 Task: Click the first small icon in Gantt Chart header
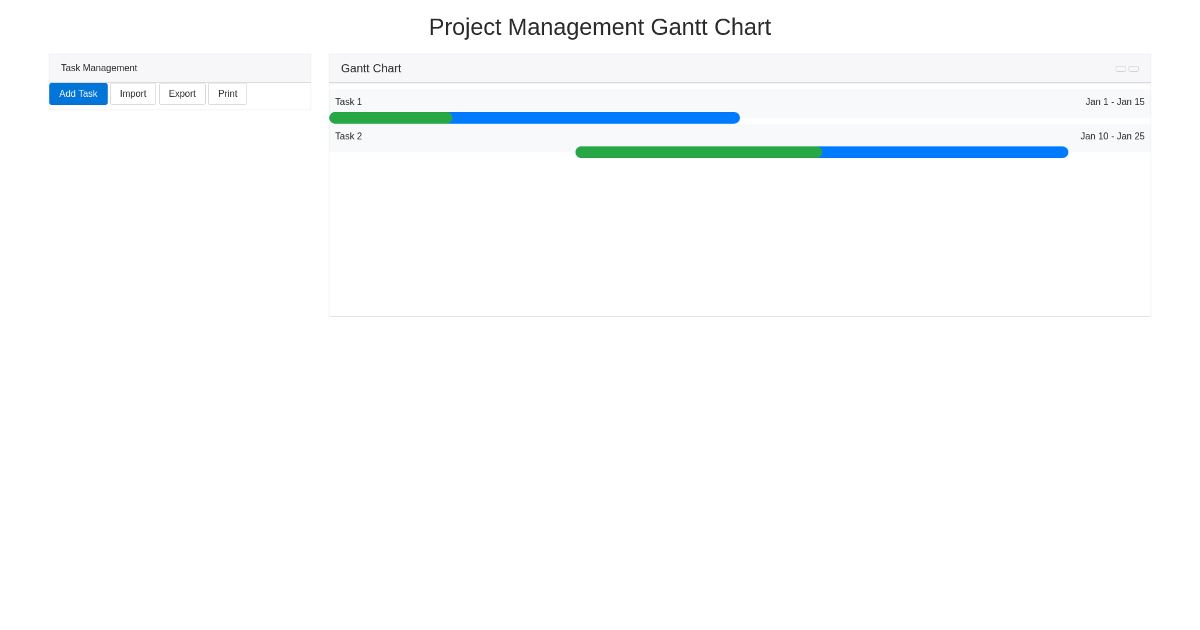pos(1120,68)
